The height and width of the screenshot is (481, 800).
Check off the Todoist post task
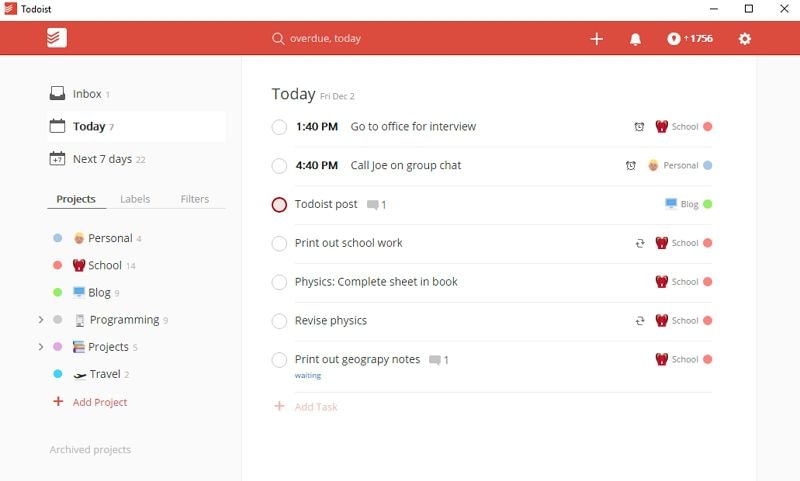279,205
